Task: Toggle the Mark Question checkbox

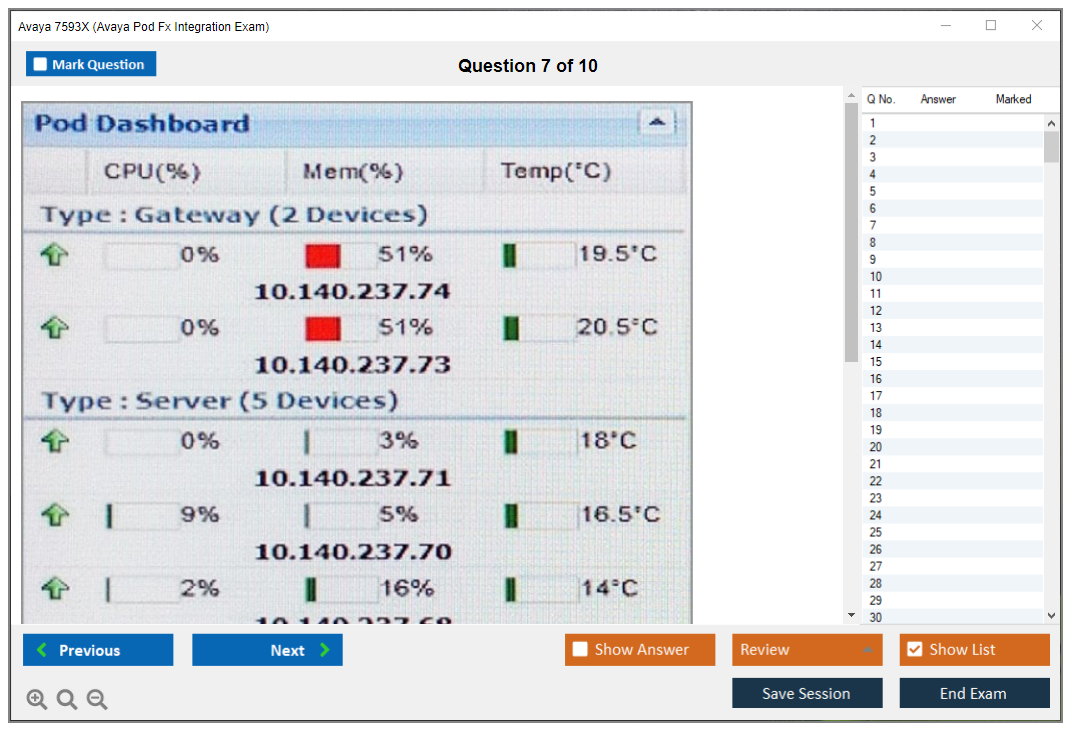Action: click(x=40, y=65)
